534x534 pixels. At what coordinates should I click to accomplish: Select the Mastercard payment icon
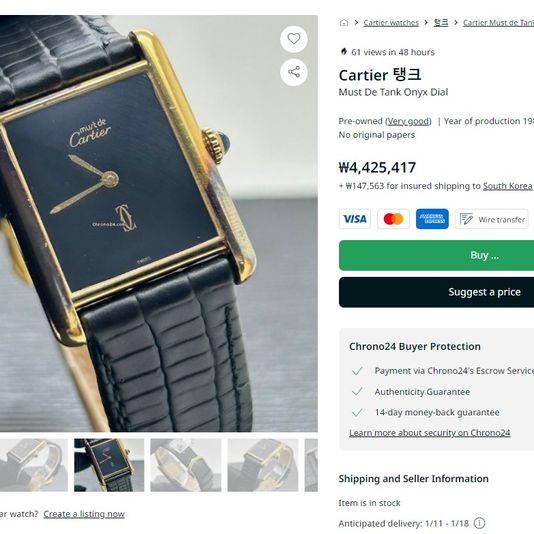tap(393, 219)
